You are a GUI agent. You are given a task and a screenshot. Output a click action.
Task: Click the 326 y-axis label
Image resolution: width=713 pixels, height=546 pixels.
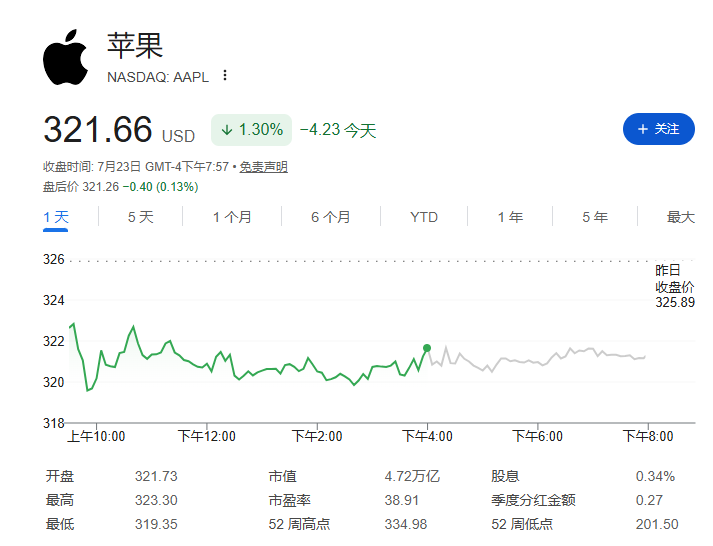coord(54,260)
